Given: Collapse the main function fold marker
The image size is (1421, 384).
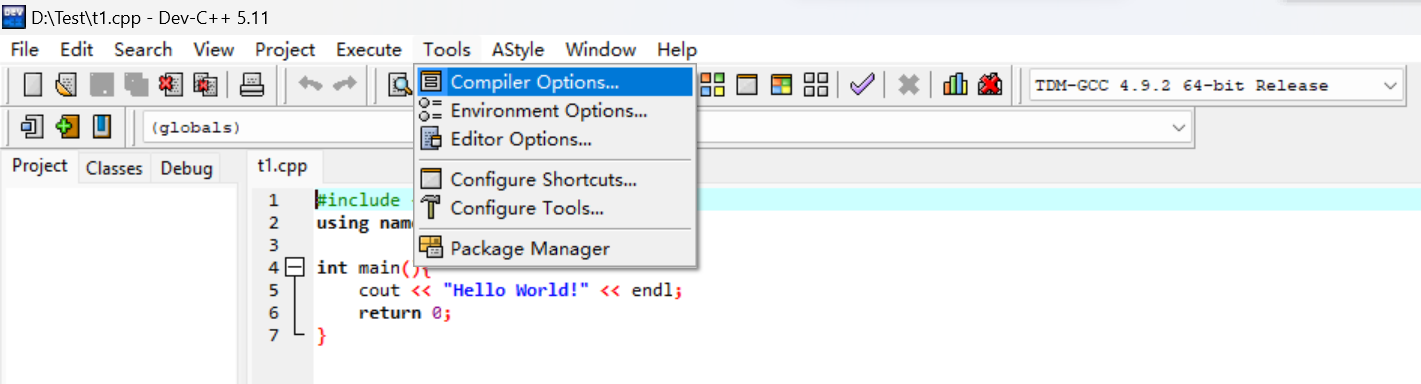Looking at the screenshot, I should click(x=294, y=267).
